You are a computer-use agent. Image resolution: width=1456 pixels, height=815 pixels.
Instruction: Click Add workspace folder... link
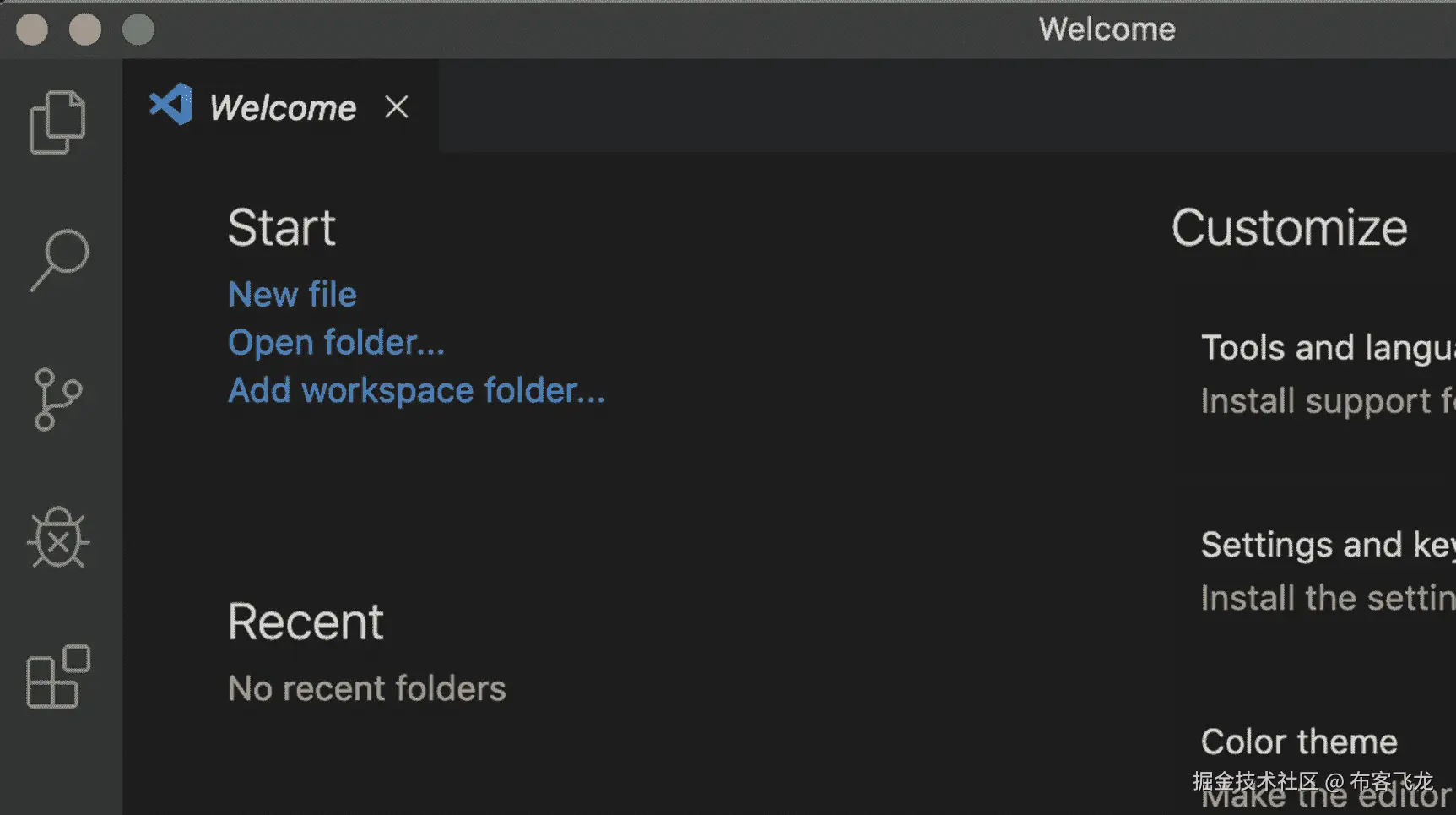(416, 391)
